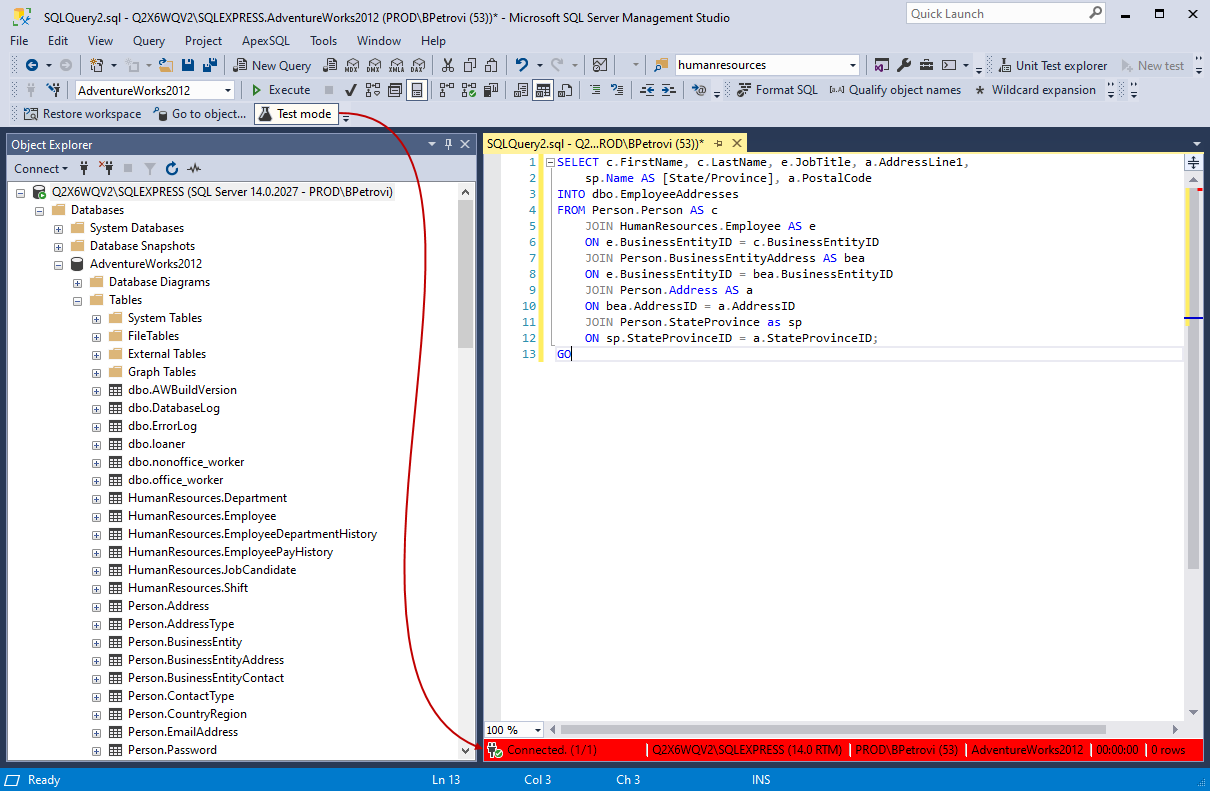Click the Restore workspace button
Image resolution: width=1210 pixels, height=791 pixels.
[x=82, y=114]
